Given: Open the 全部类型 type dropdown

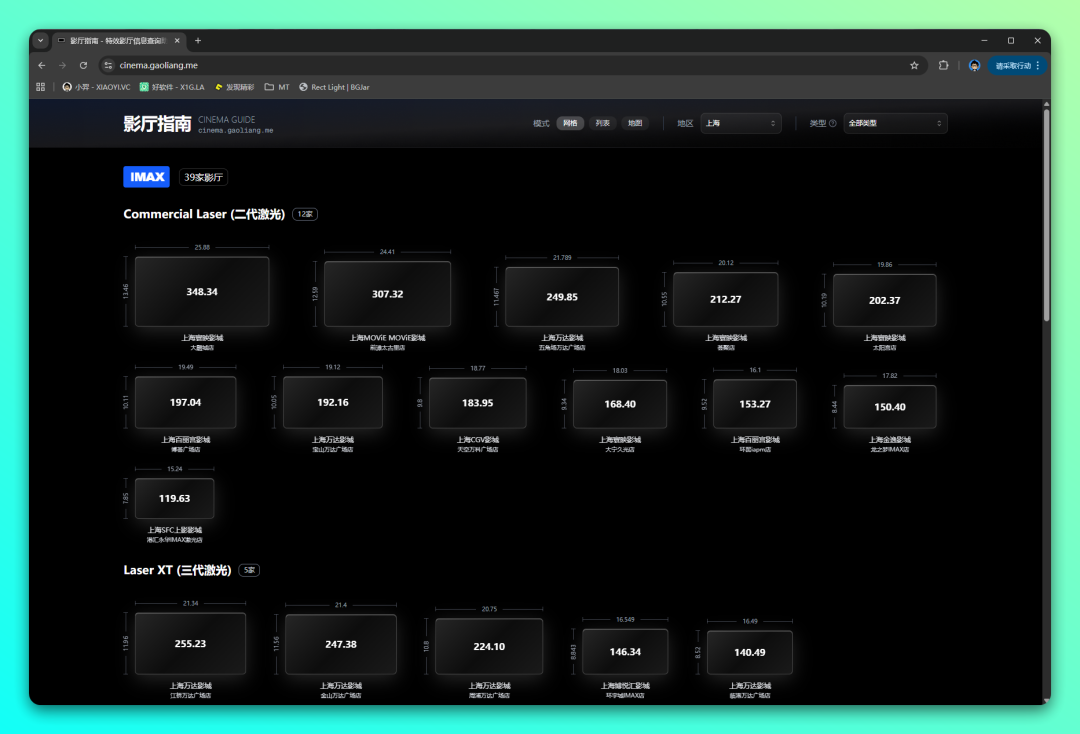Looking at the screenshot, I should pos(894,124).
